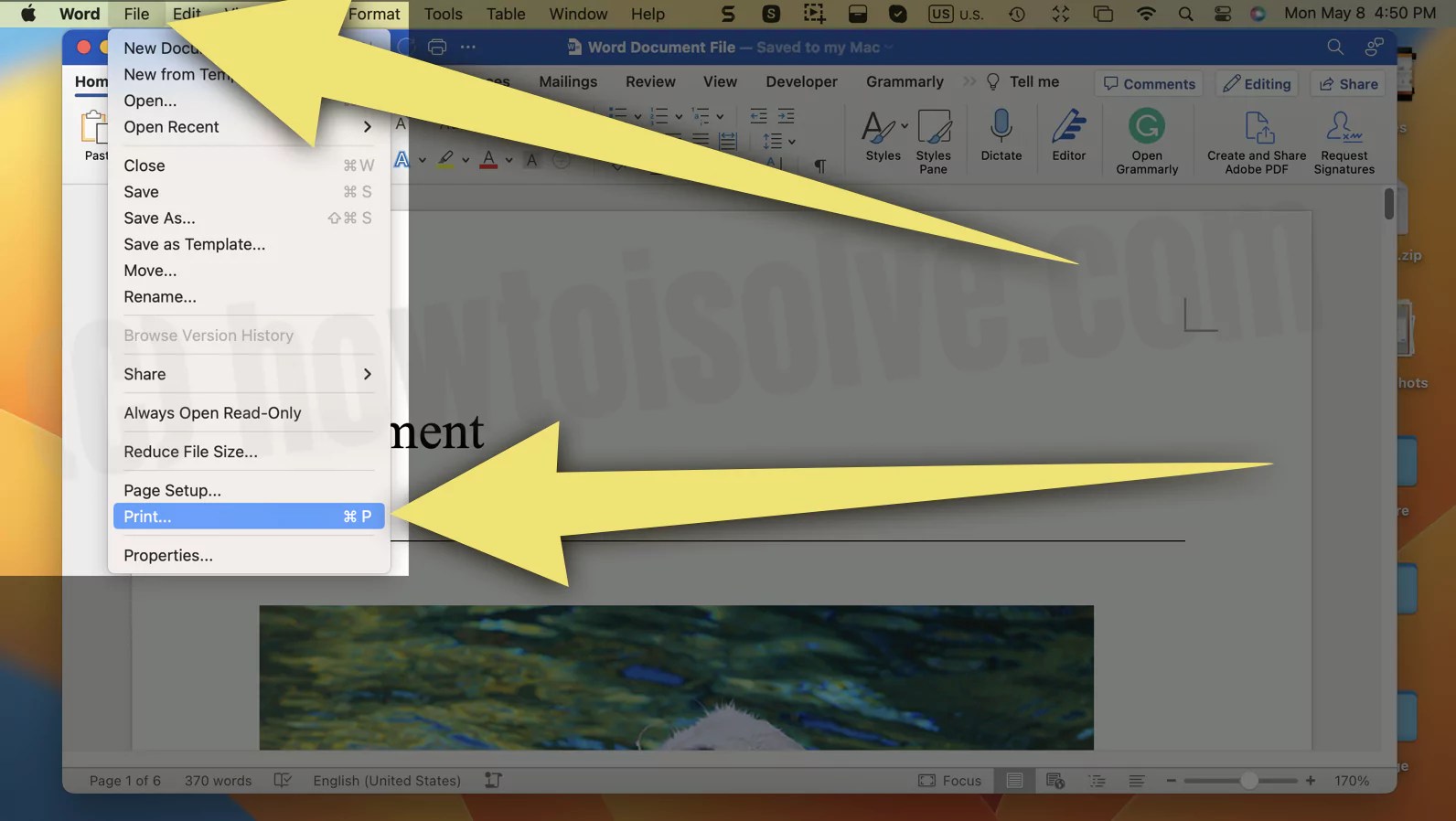Open font color dropdown arrow

[509, 161]
